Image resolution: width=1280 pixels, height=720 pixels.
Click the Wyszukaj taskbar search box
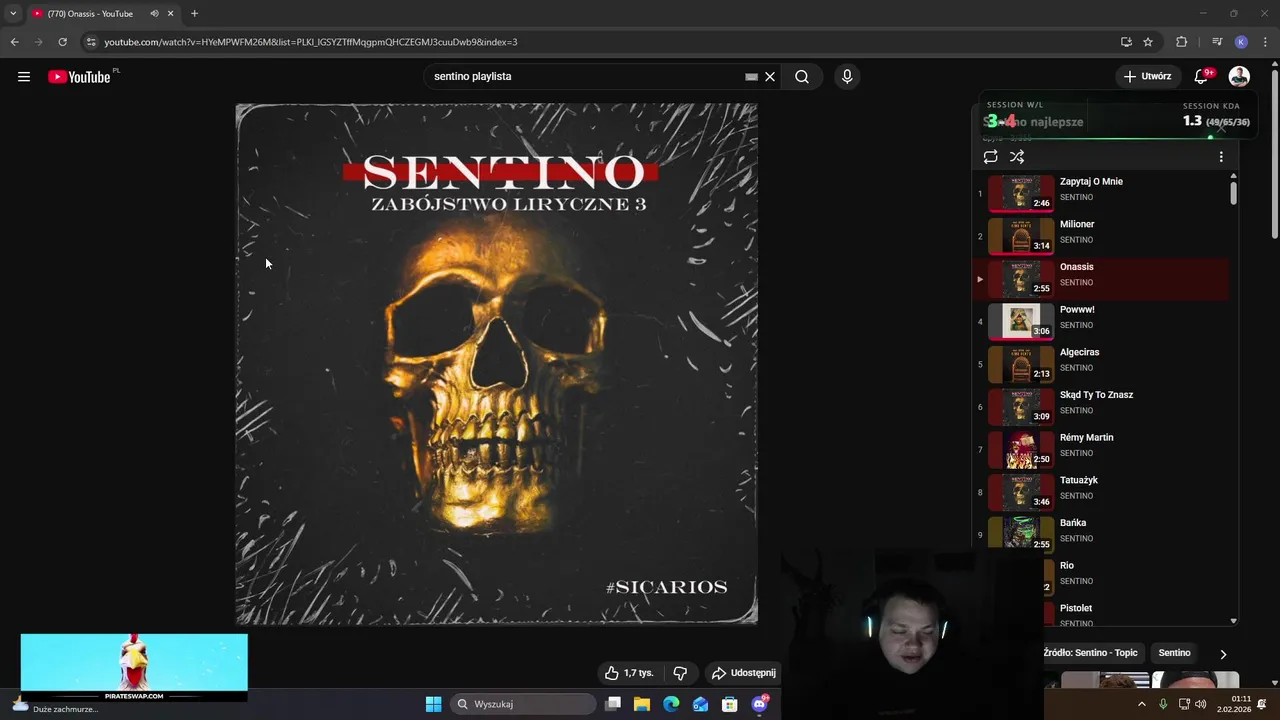(523, 704)
